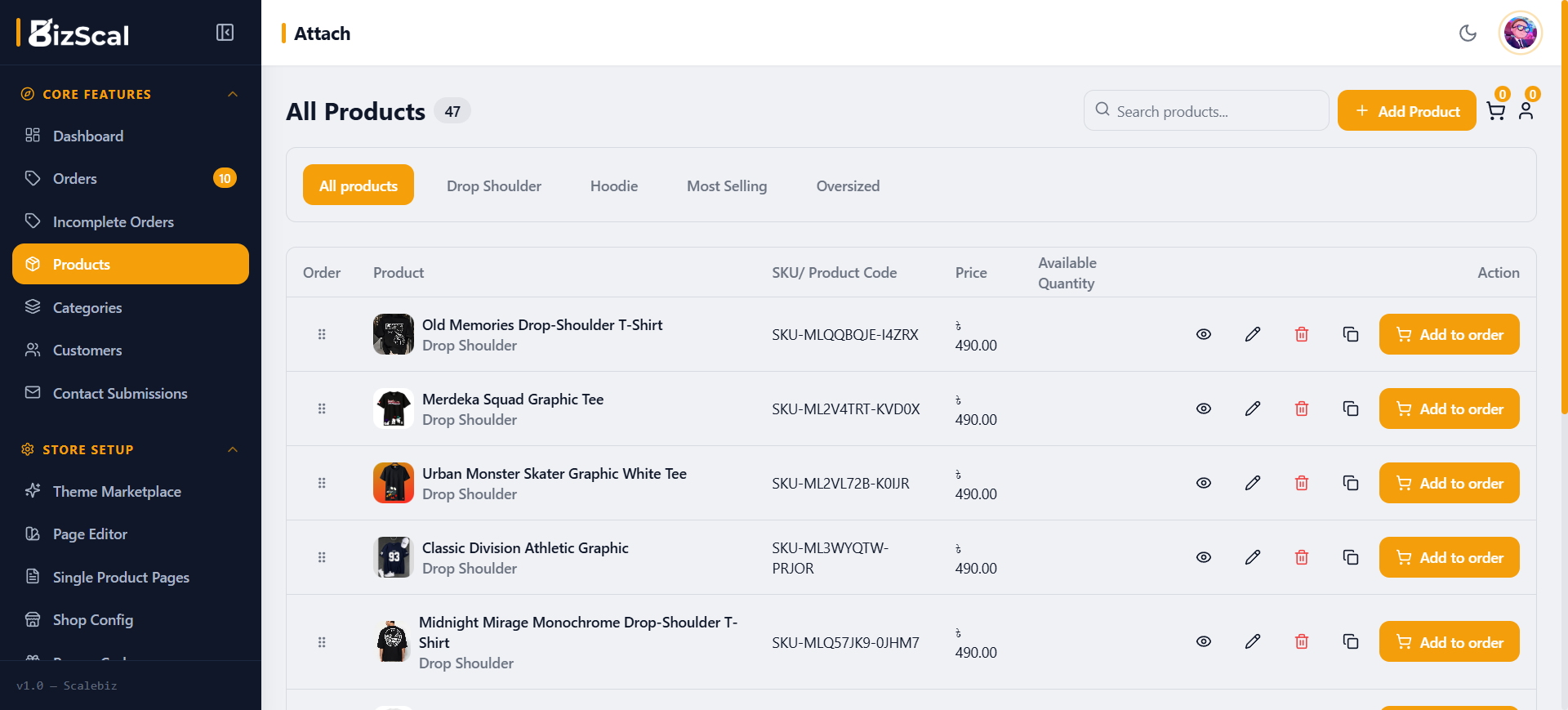Open Single Product Pages
The image size is (1568, 710).
[x=131, y=577]
